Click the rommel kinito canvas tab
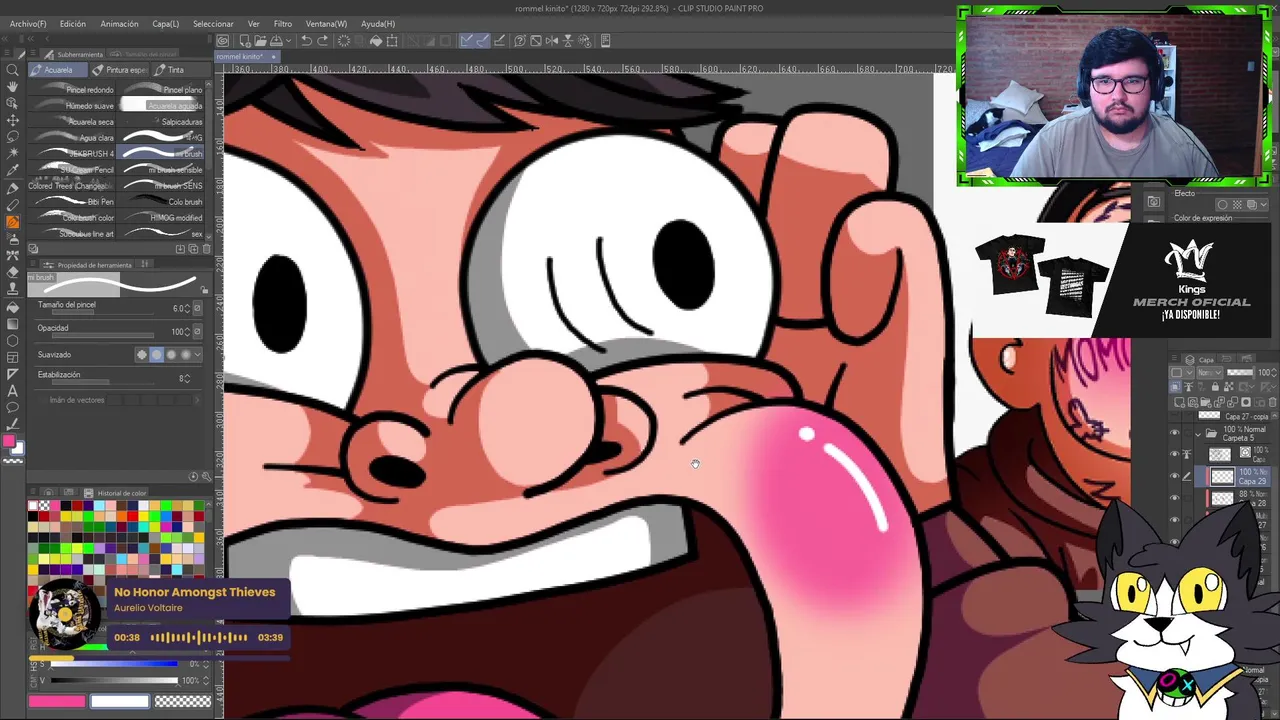The image size is (1280, 720). [x=246, y=56]
